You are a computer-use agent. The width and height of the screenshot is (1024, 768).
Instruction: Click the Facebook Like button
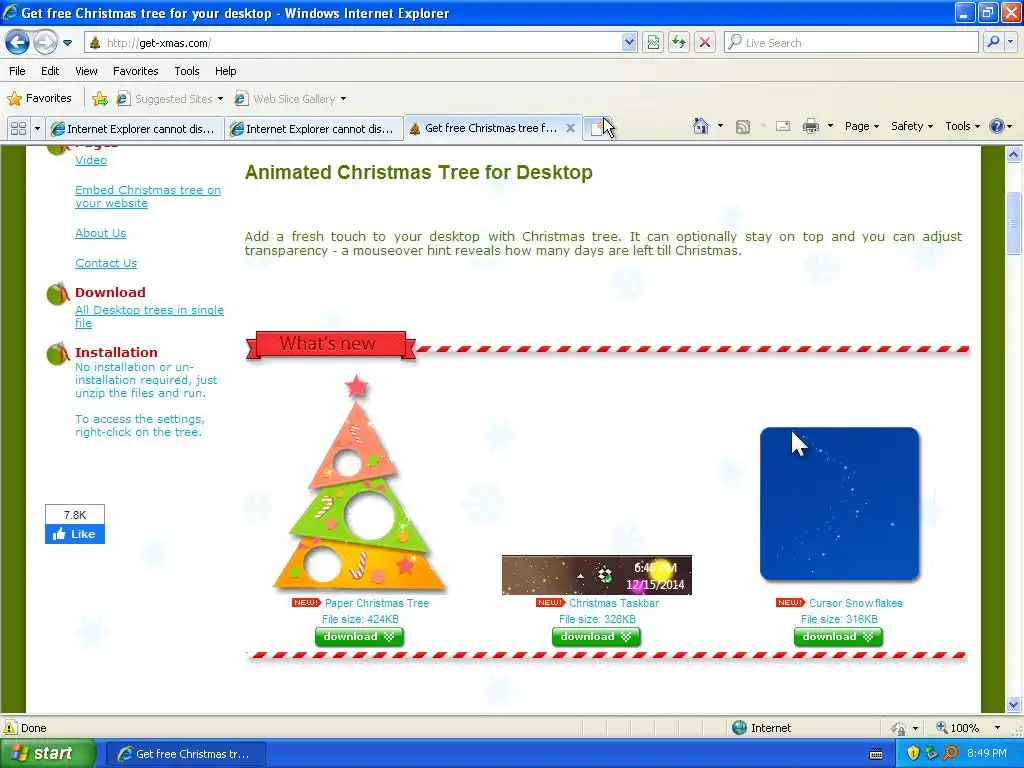pos(75,534)
